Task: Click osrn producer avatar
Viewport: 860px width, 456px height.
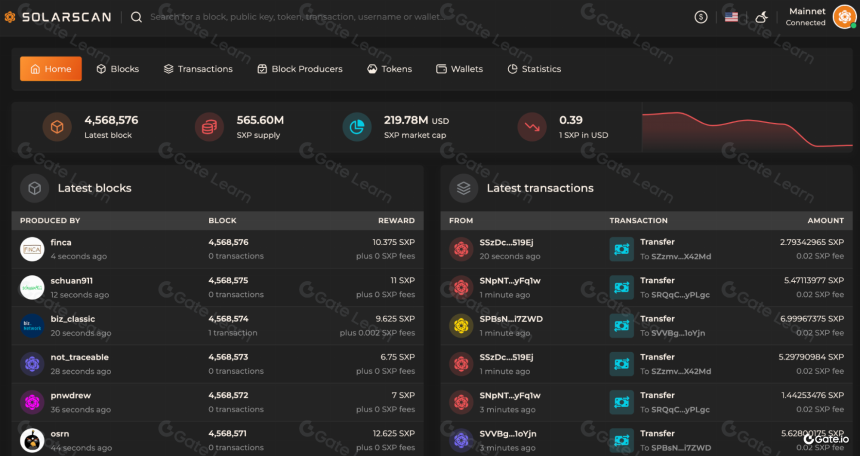Action: (32, 441)
